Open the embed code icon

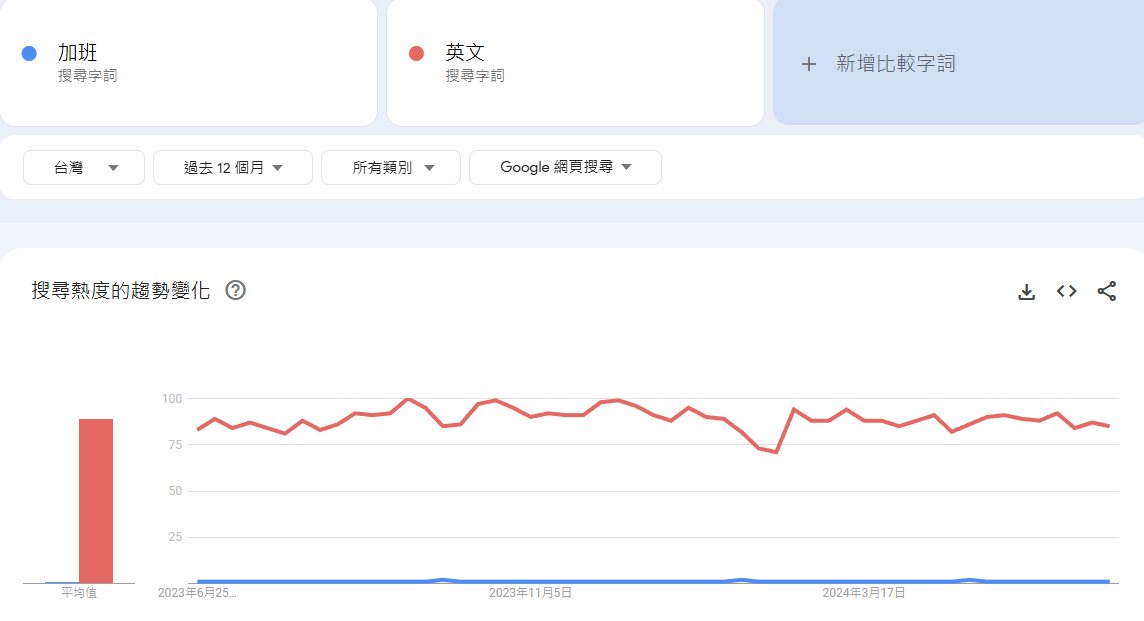tap(1067, 291)
